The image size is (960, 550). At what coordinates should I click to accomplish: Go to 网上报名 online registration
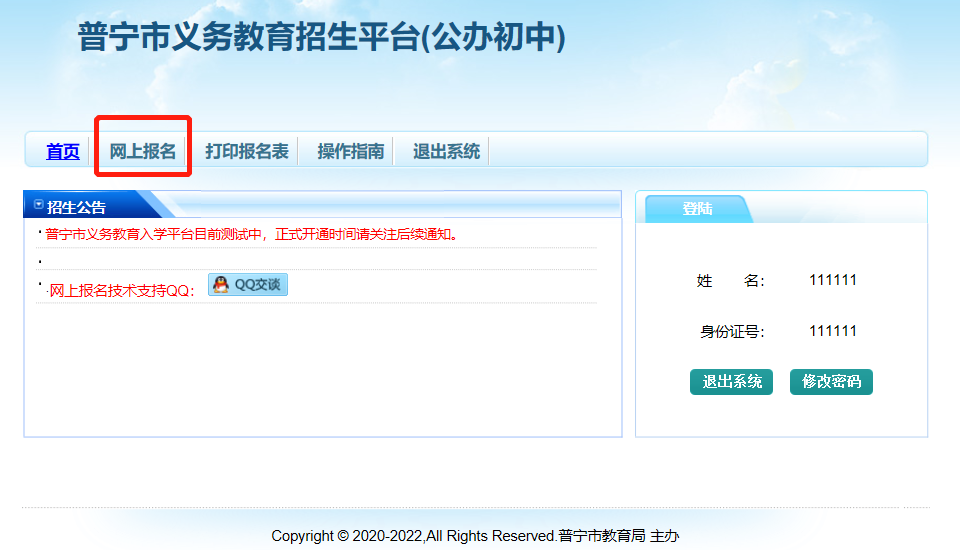143,151
